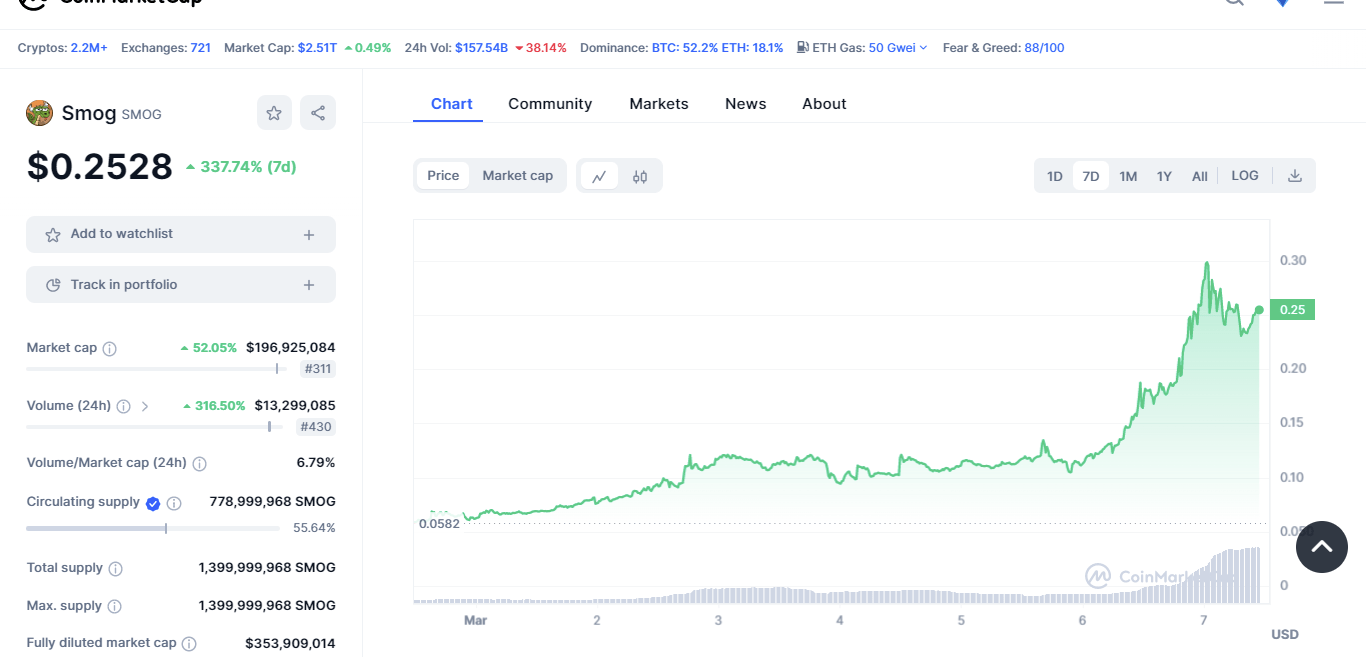
Task: Show info tooltip for Total supply
Action: tap(116, 569)
